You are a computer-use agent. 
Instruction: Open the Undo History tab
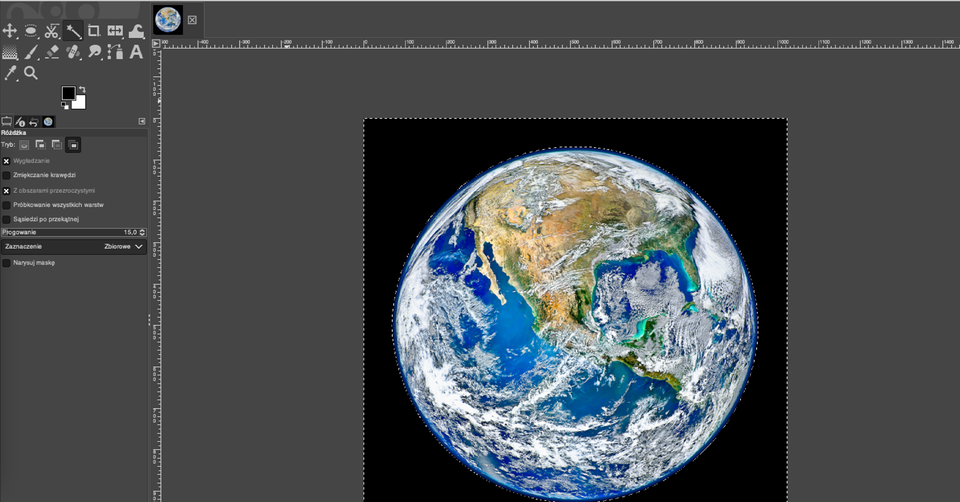pos(34,121)
